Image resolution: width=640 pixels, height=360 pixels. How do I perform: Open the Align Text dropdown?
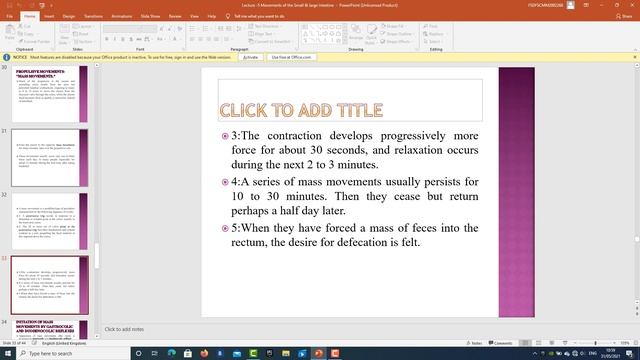coord(262,34)
